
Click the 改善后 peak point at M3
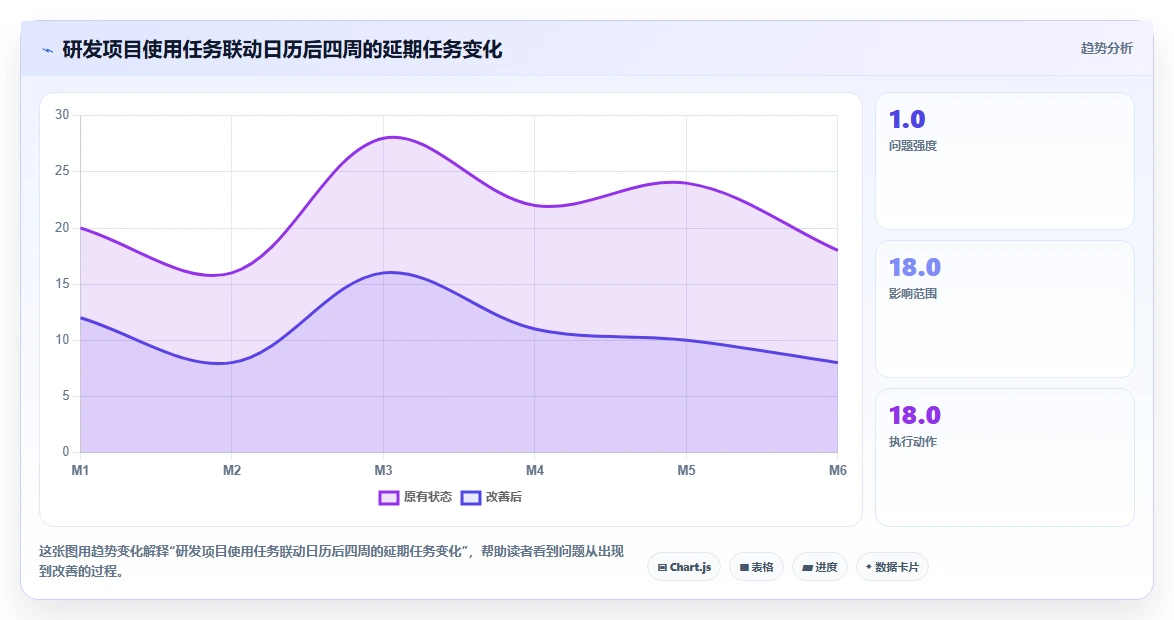pos(383,273)
